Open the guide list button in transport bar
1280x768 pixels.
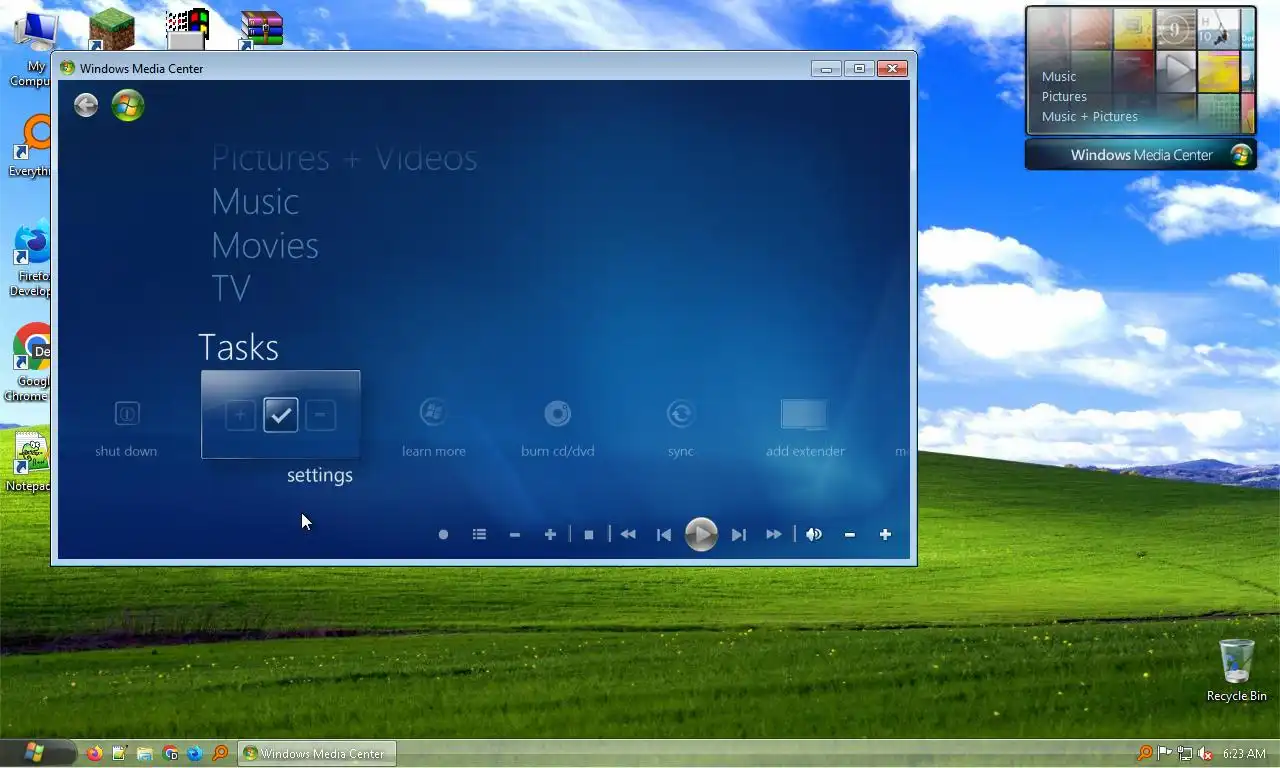click(480, 535)
